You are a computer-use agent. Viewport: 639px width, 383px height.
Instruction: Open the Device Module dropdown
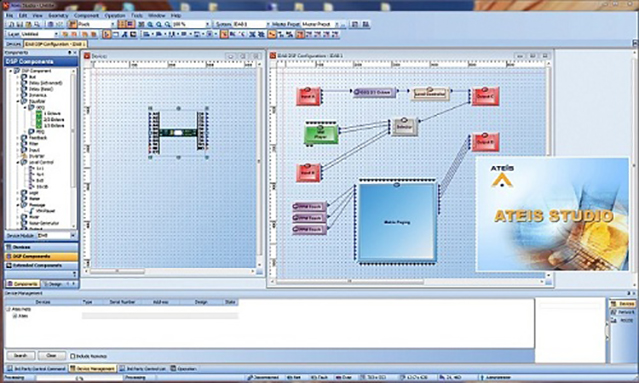click(73, 236)
